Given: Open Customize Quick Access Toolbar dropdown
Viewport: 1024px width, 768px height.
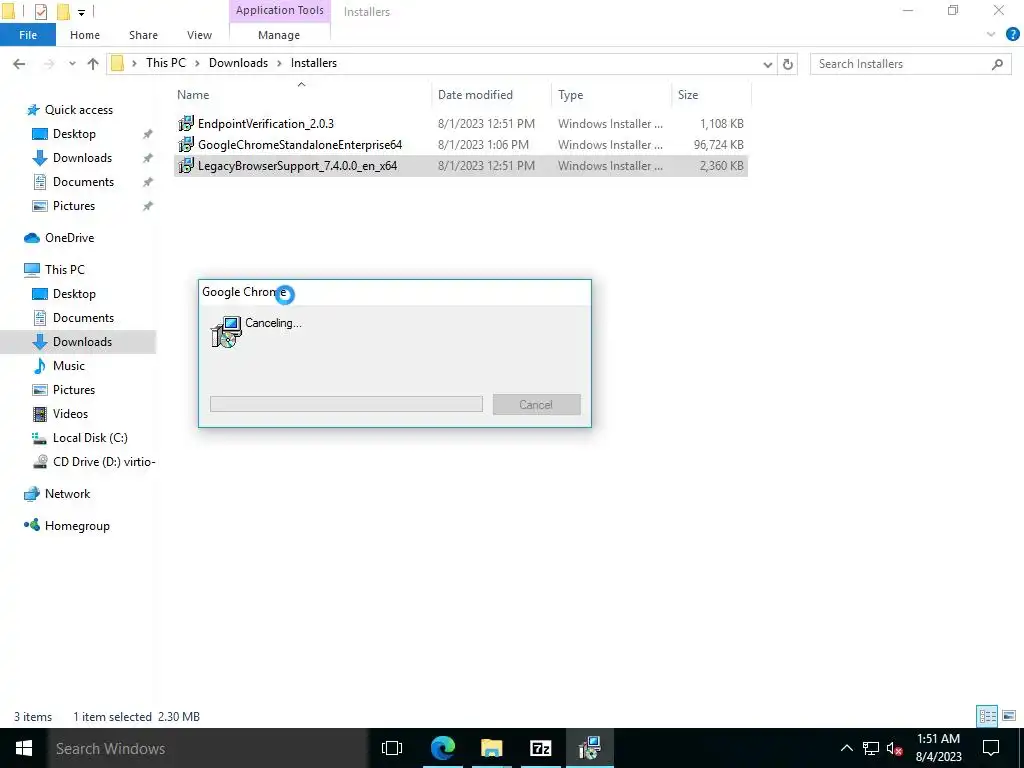Looking at the screenshot, I should pos(81,12).
